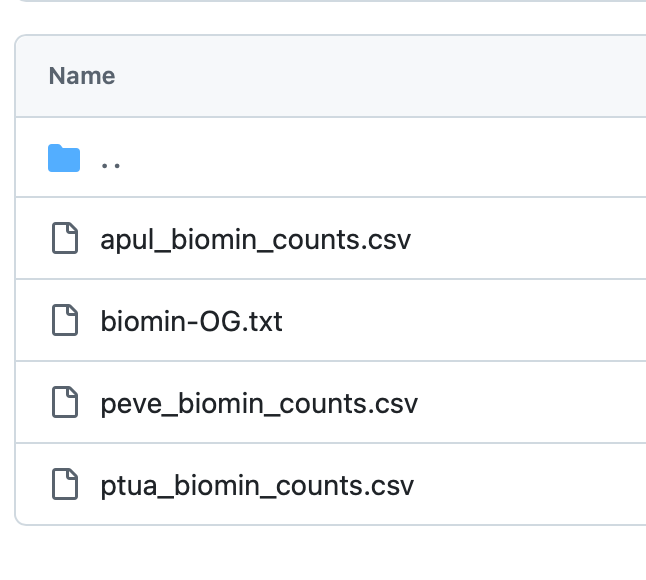Click the Name column header
This screenshot has width=646, height=580.
coord(82,76)
